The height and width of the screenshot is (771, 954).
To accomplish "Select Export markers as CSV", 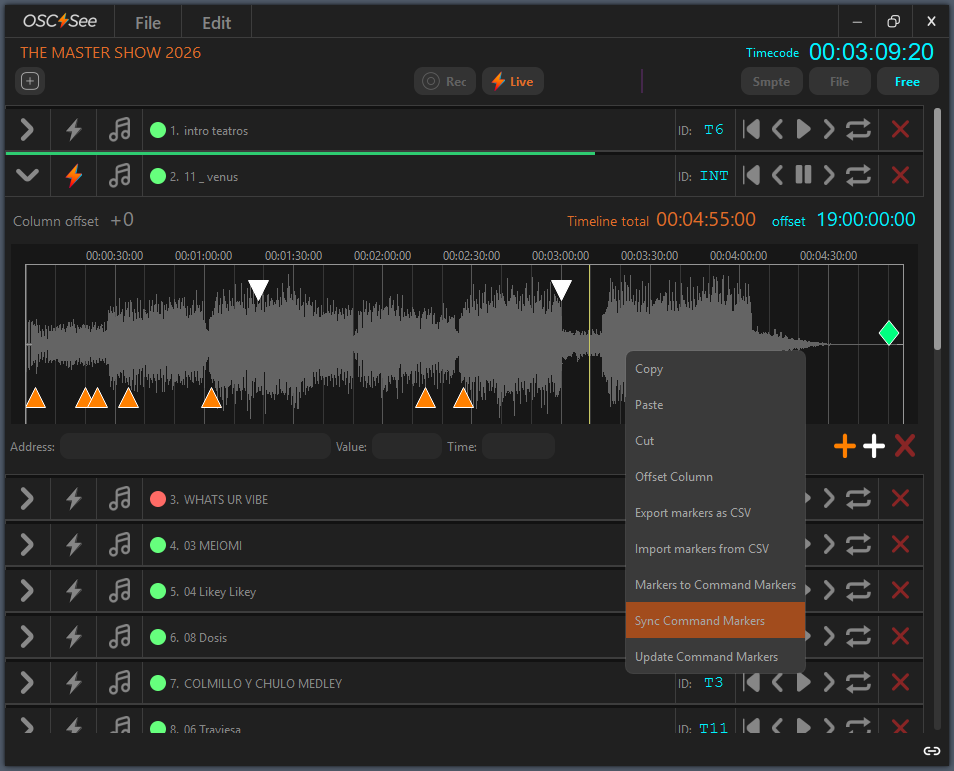I will click(x=716, y=512).
